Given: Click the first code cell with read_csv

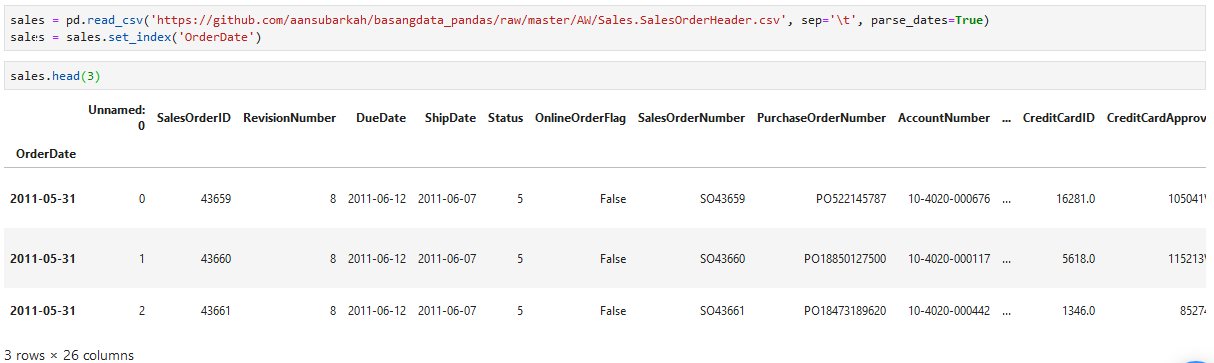Looking at the screenshot, I should coord(605,28).
